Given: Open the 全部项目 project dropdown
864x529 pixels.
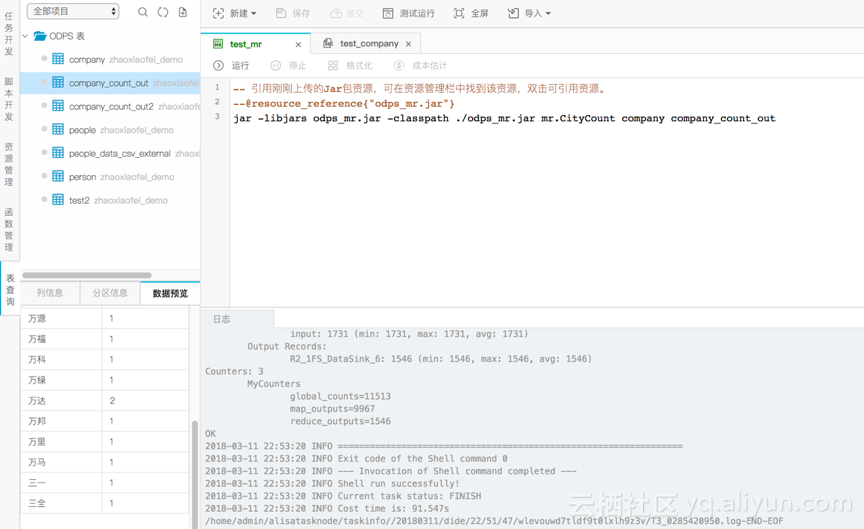Looking at the screenshot, I should pyautogui.click(x=73, y=11).
